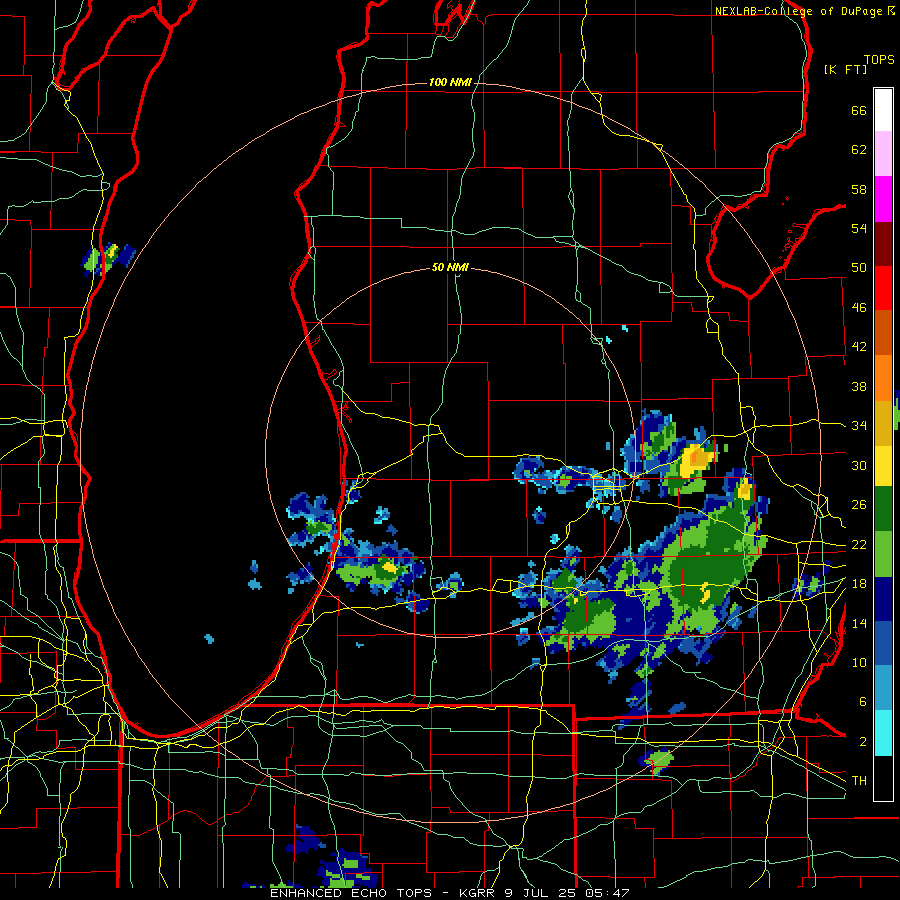Image resolution: width=900 pixels, height=900 pixels.
Task: Click the 'TOPS' legend heading
Action: [879, 60]
